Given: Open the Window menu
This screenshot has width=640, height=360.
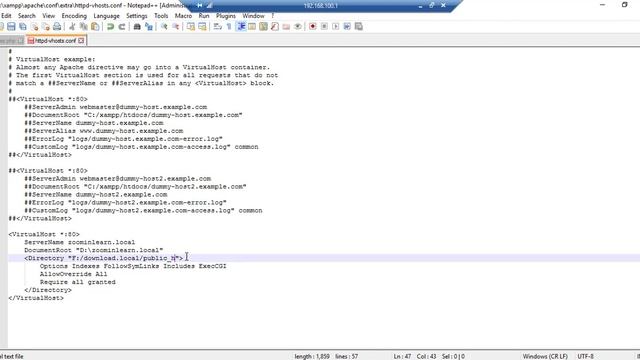Looking at the screenshot, I should (x=253, y=16).
